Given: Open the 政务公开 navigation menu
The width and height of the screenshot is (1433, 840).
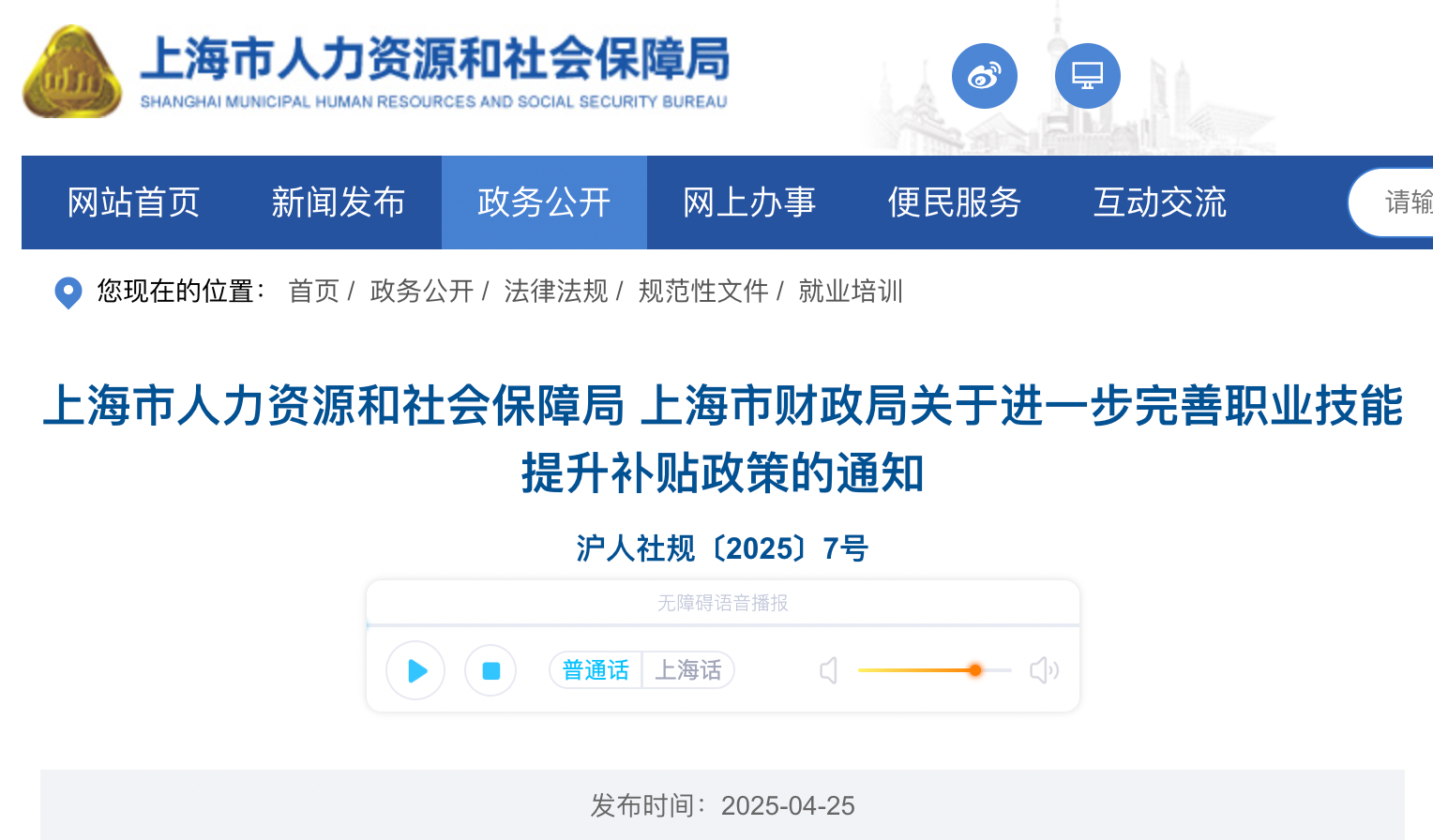Looking at the screenshot, I should click(544, 202).
